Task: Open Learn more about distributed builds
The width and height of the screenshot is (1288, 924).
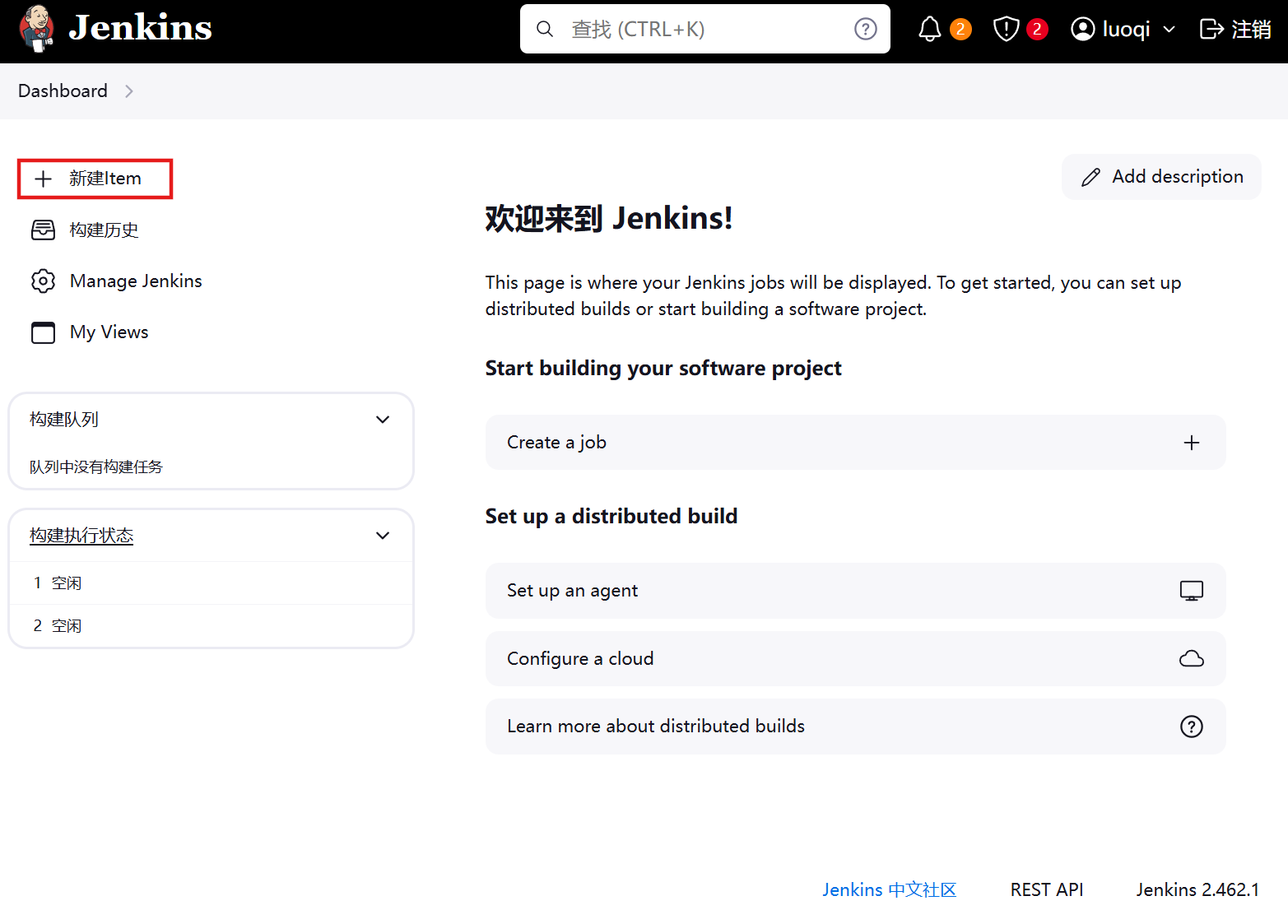Action: 856,727
